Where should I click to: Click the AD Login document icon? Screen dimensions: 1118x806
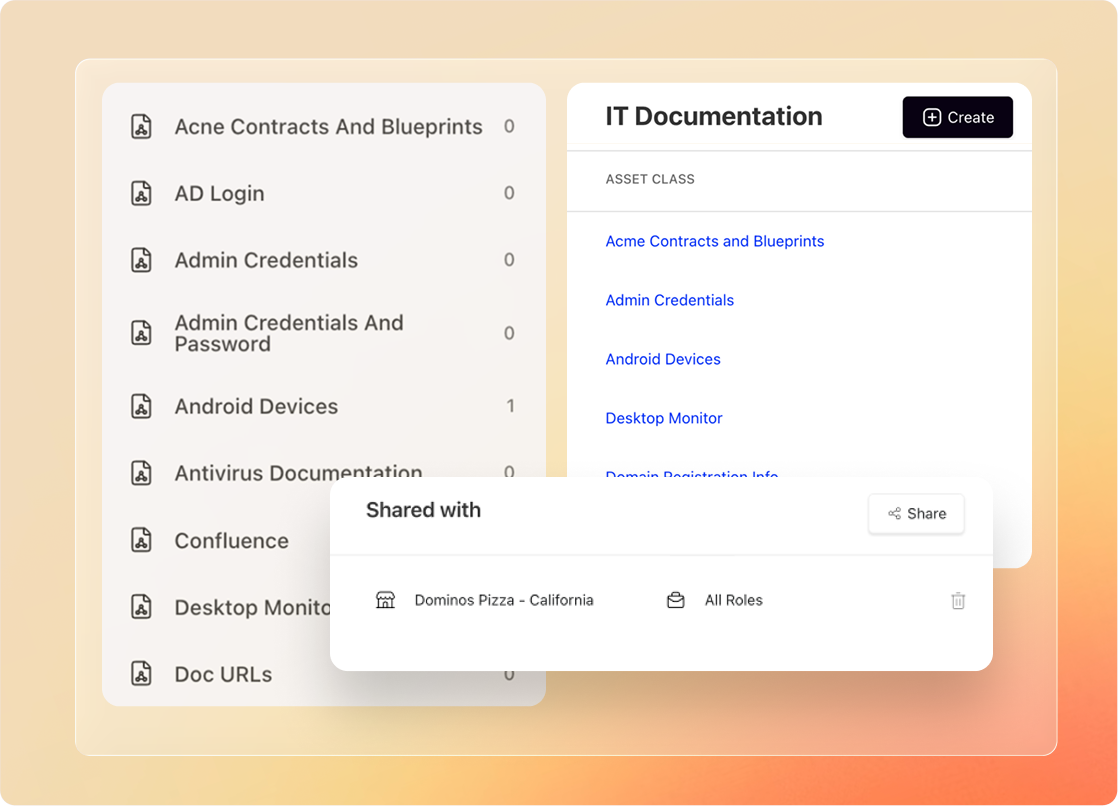pos(142,193)
